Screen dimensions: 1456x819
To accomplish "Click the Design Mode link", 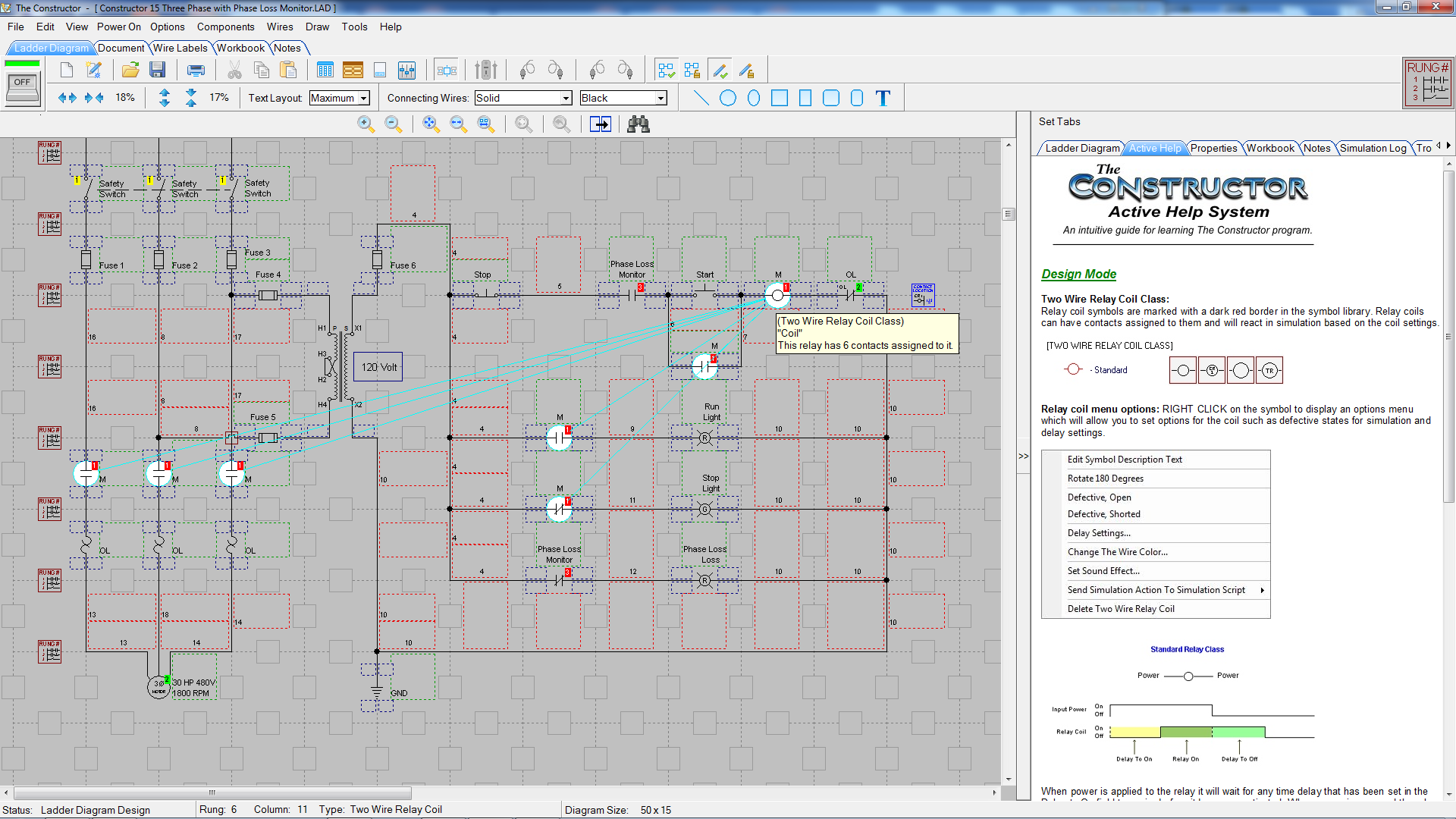I will click(x=1078, y=274).
